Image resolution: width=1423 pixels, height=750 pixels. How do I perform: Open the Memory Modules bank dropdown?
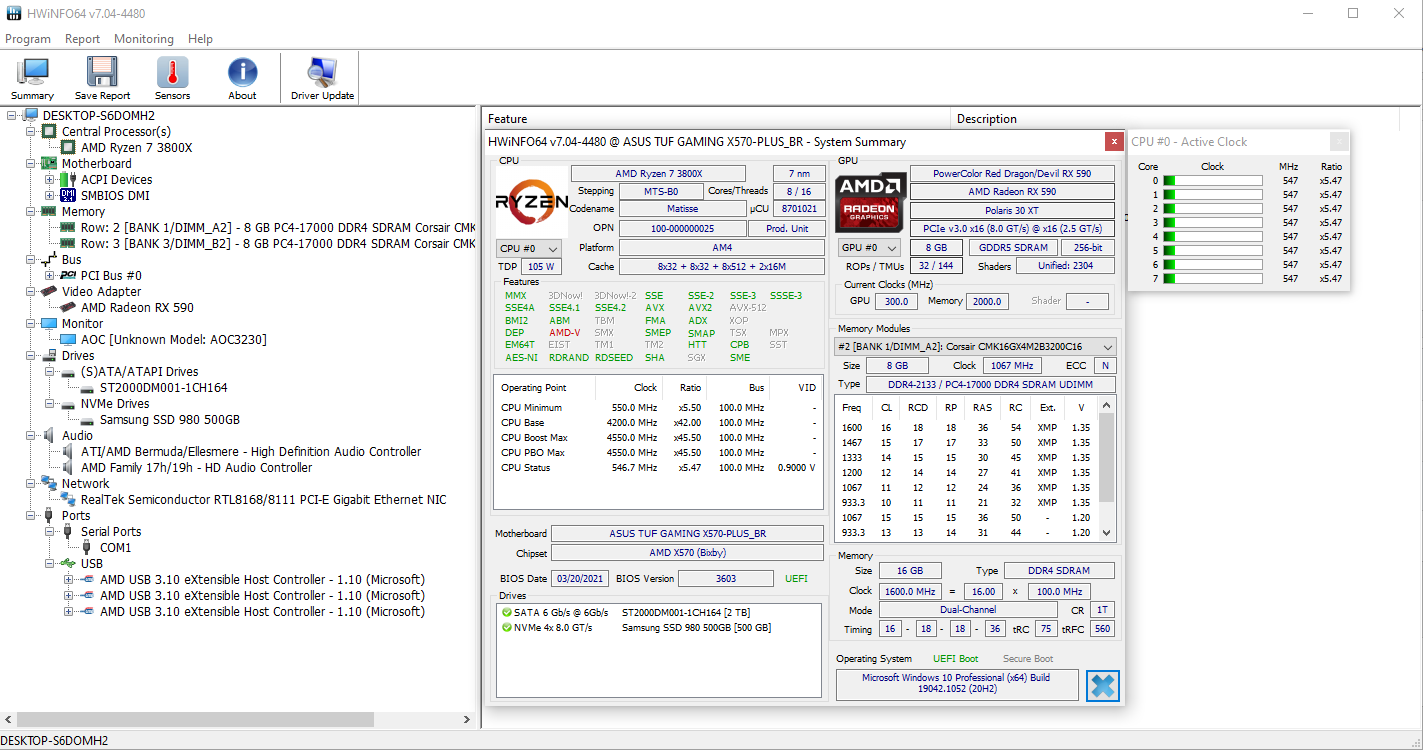click(x=975, y=346)
